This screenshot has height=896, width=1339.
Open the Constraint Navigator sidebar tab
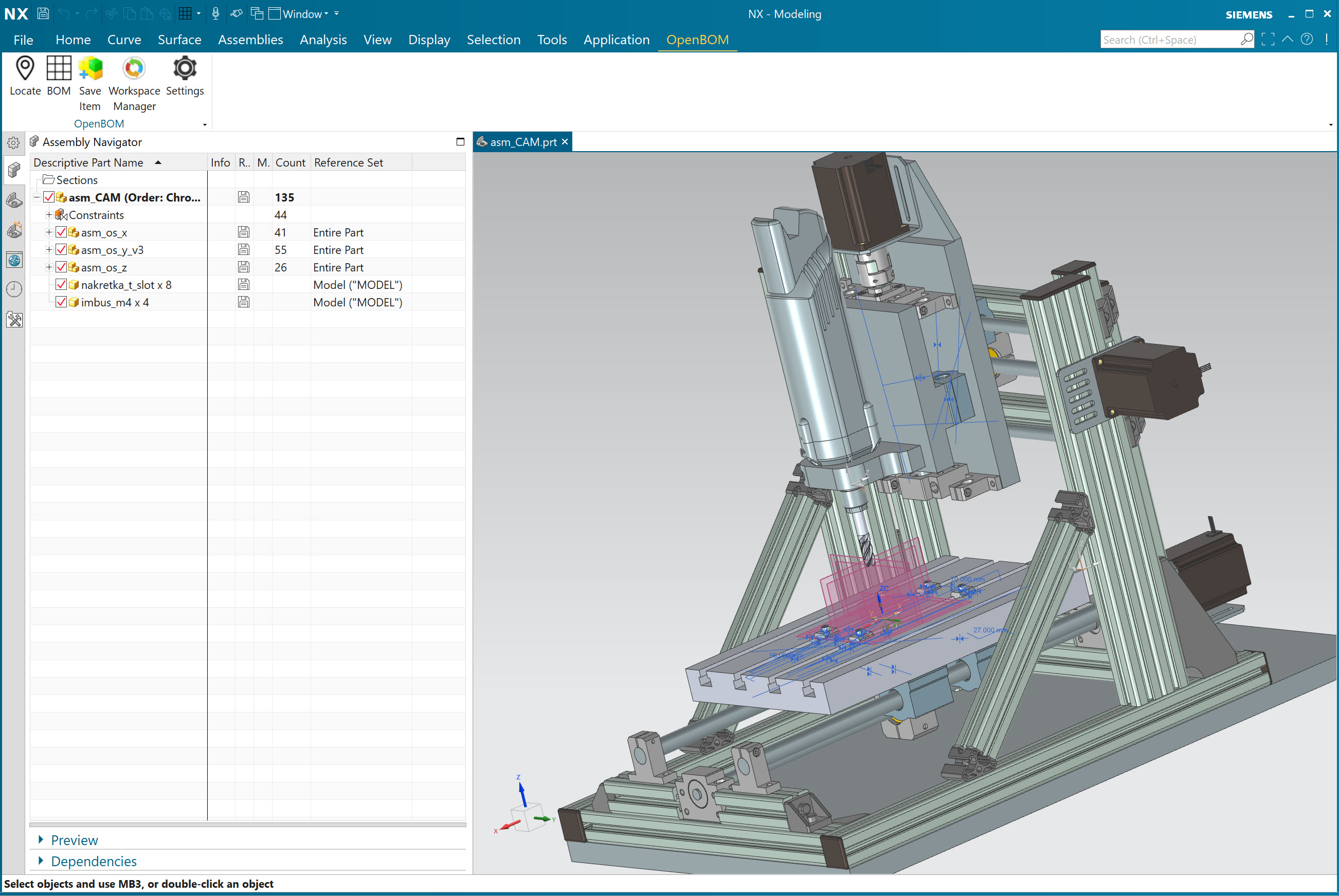click(x=14, y=230)
